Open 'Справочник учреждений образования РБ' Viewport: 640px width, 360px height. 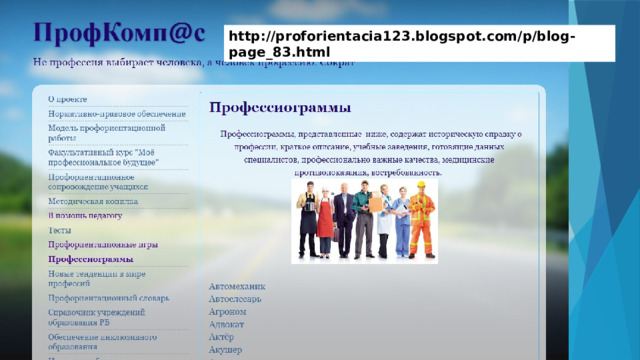[96, 318]
